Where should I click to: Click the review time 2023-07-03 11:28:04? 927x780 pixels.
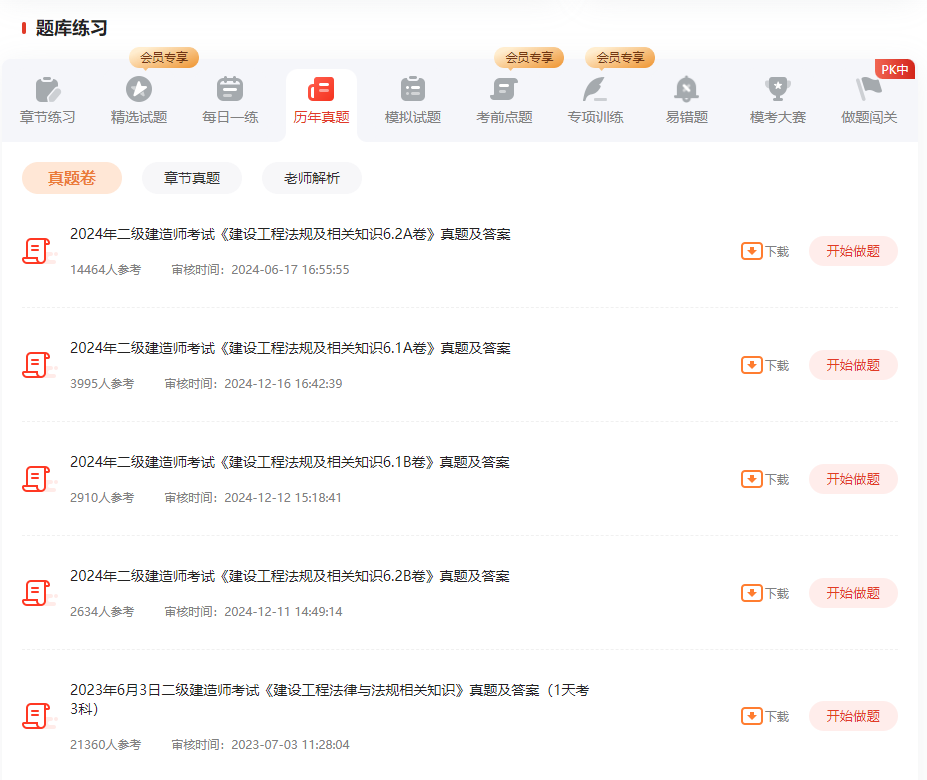point(290,745)
